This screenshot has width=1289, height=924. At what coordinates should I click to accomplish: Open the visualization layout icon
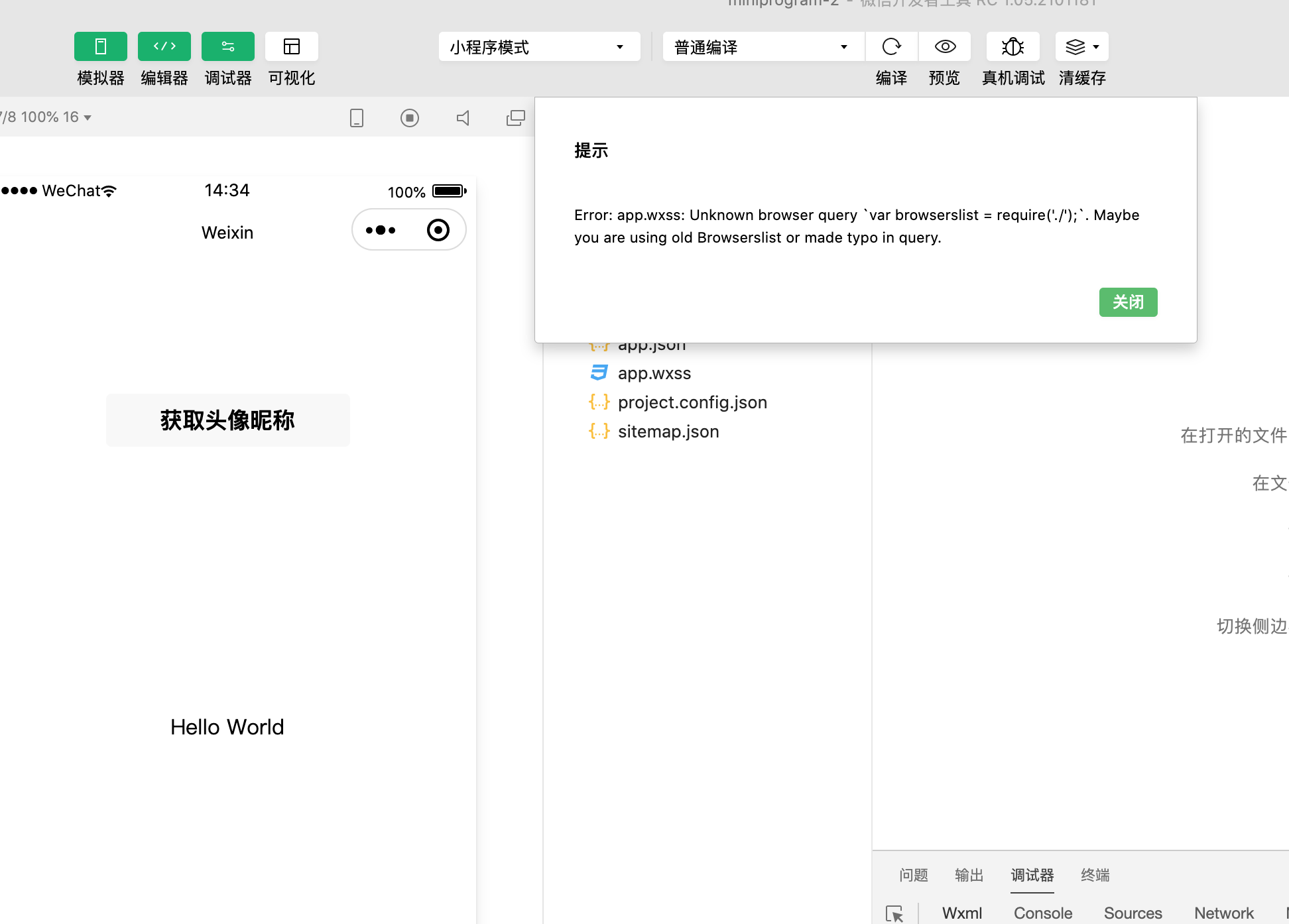point(291,46)
